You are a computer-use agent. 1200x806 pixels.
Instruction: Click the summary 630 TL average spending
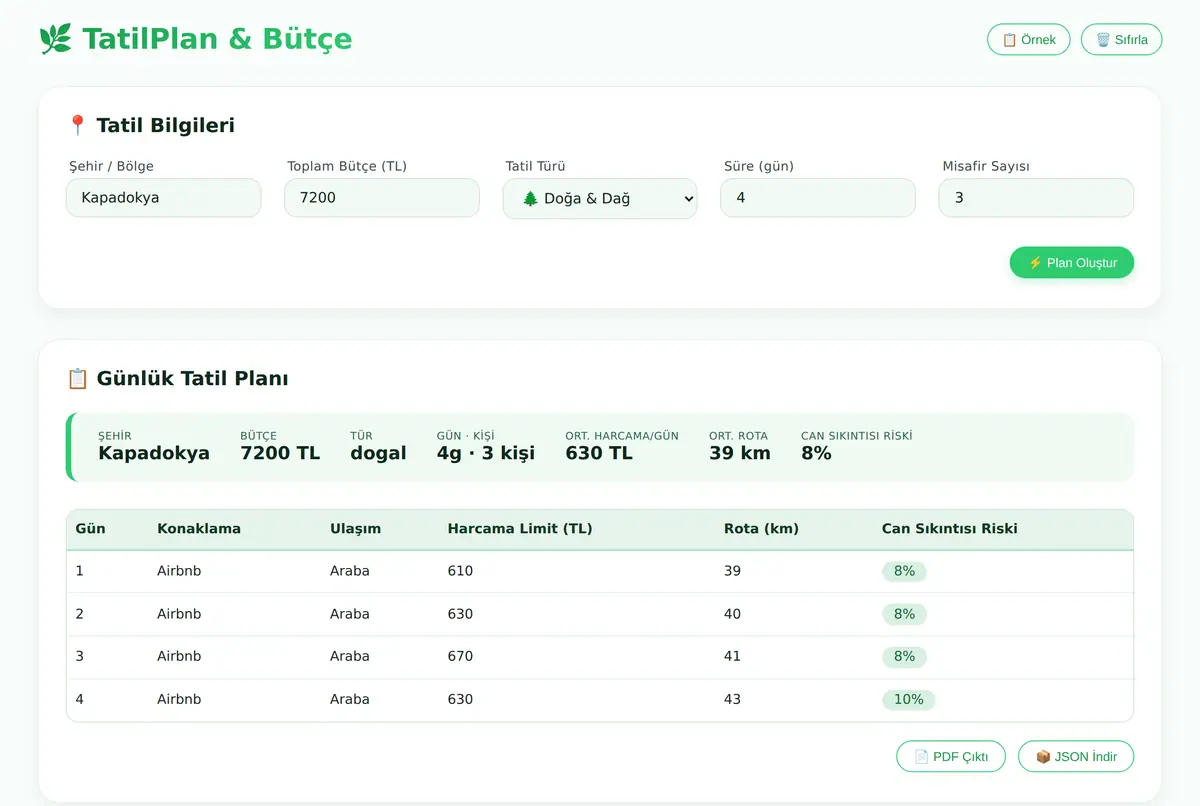(x=599, y=453)
